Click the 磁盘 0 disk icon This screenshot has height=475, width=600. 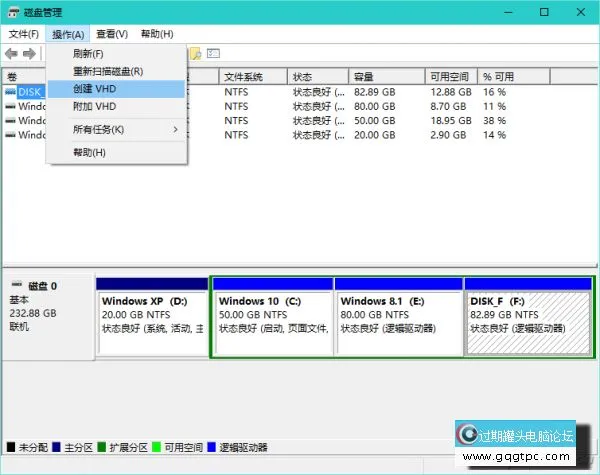pos(17,284)
